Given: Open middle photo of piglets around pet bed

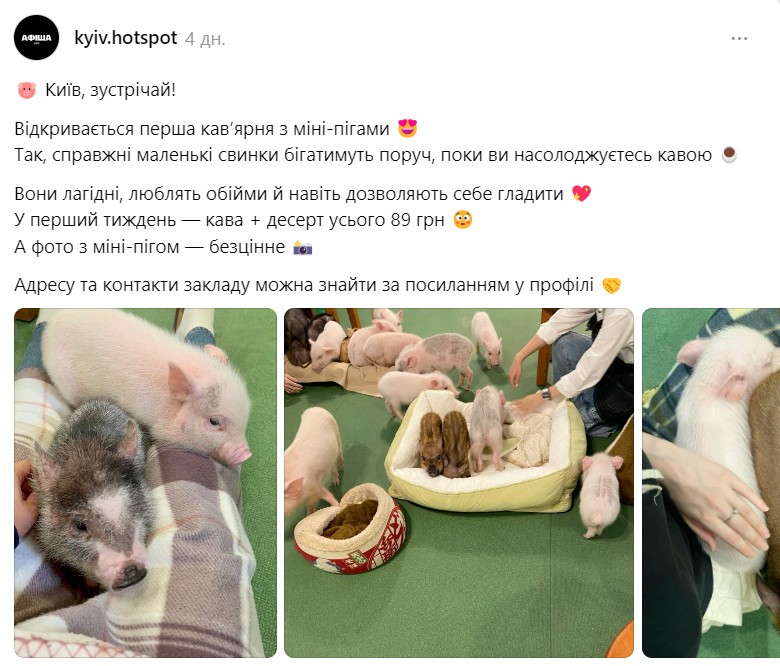Looking at the screenshot, I should click(459, 483).
